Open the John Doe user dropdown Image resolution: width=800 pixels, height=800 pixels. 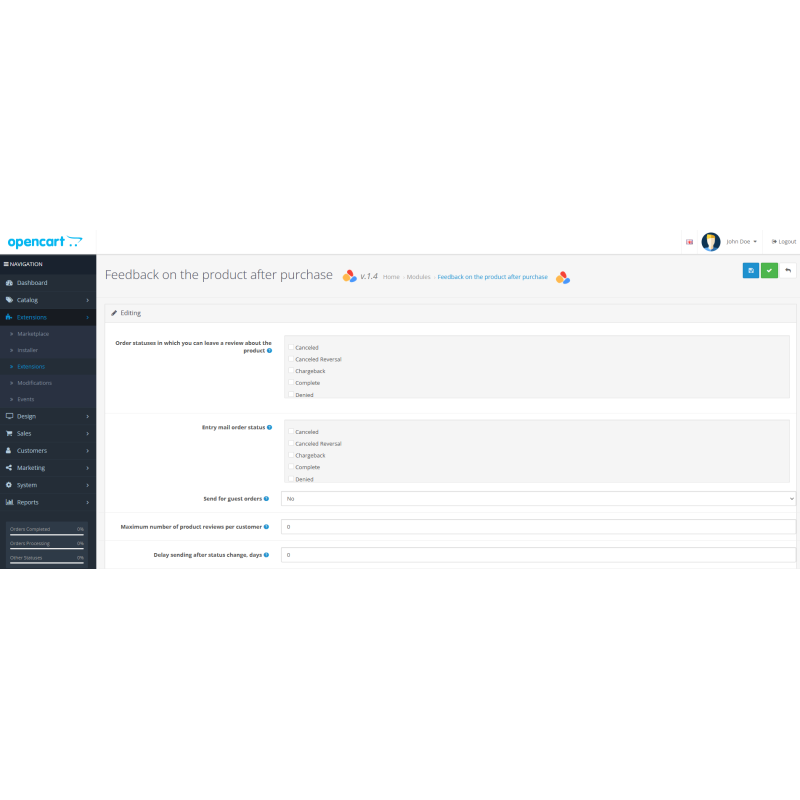(737, 241)
